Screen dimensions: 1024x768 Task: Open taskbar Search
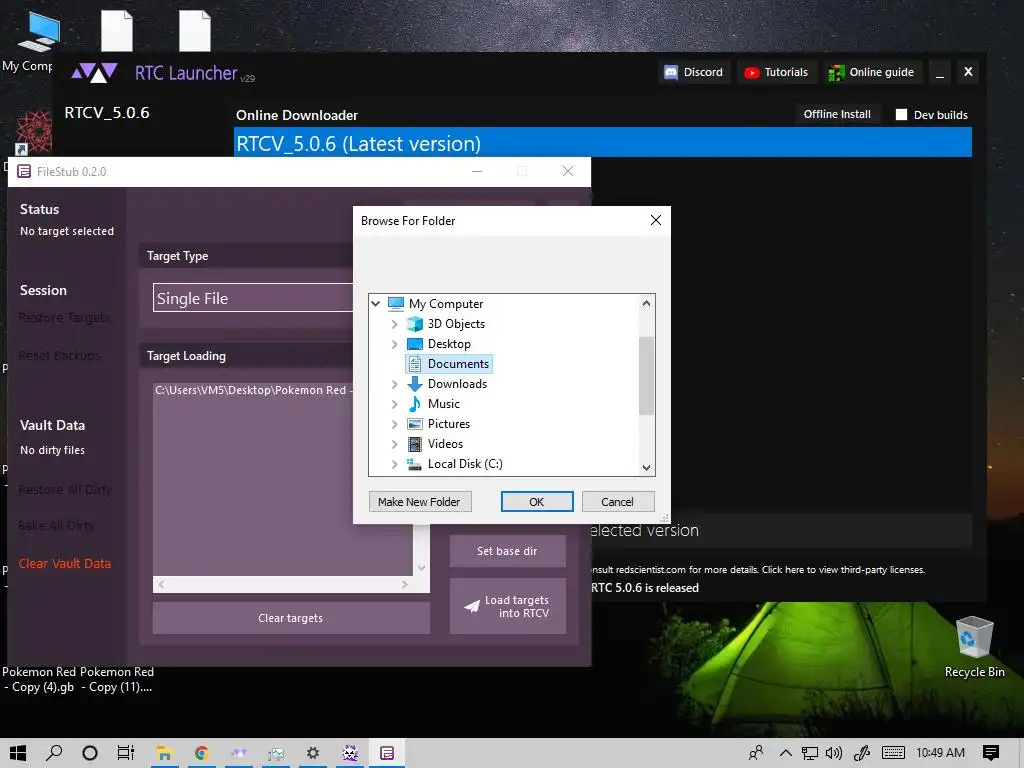coord(54,753)
